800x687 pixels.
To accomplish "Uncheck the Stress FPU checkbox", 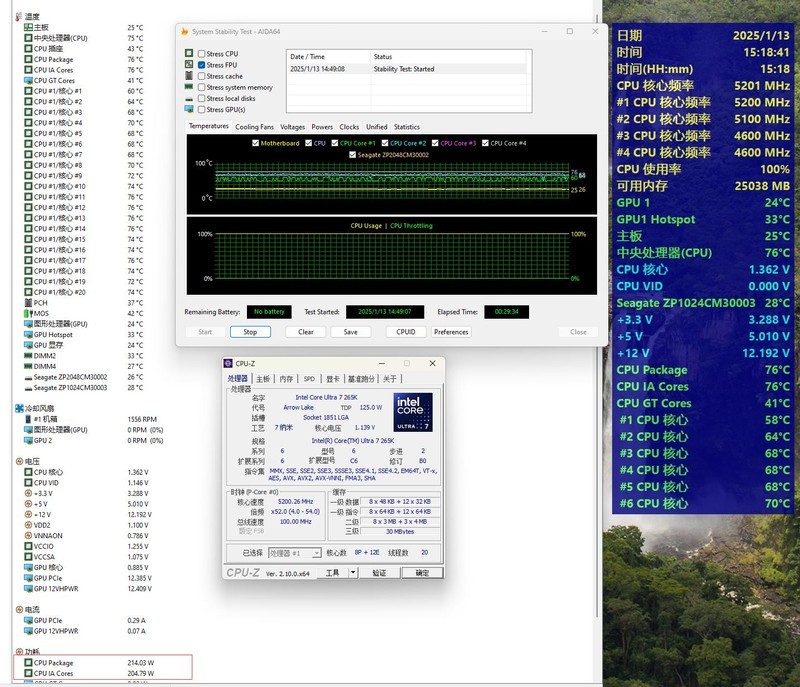I will [x=201, y=65].
